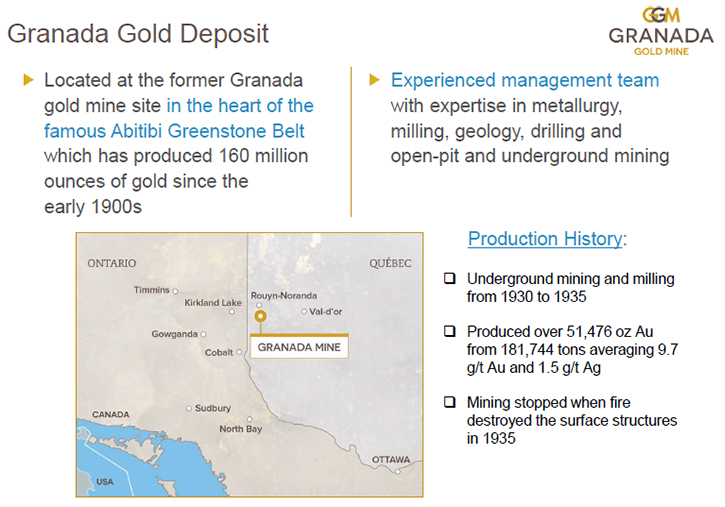Click the triangle bullet before Located at the former
Viewport: 725px width, 507px height.
click(28, 80)
